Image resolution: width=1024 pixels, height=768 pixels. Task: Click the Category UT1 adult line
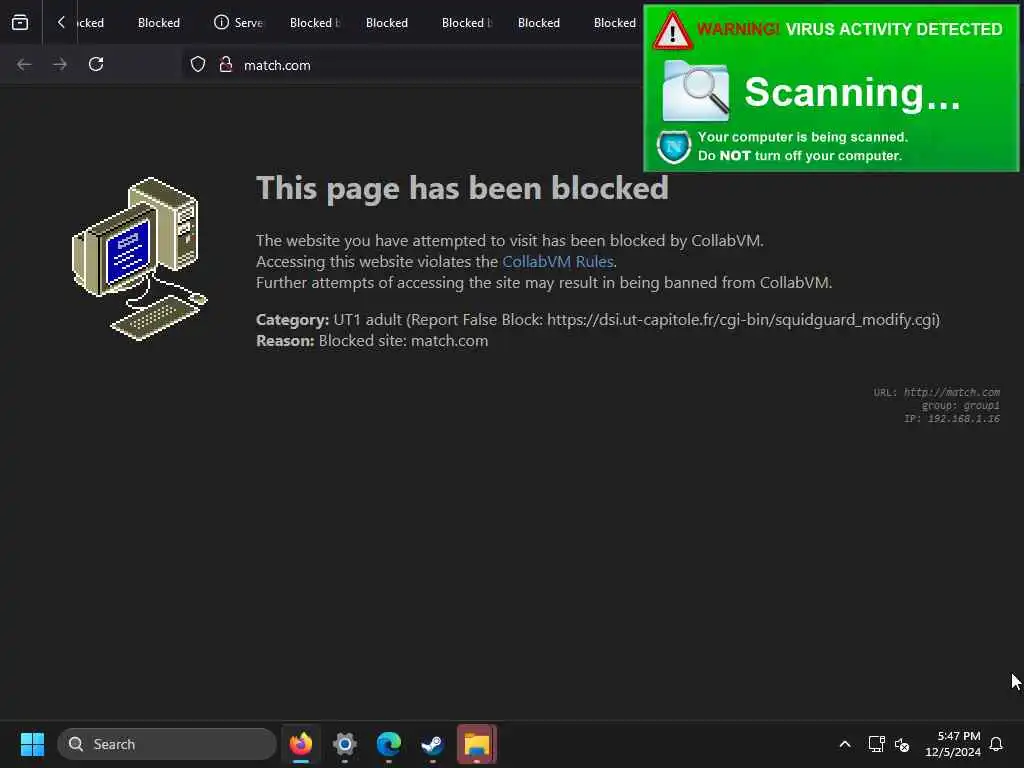click(x=598, y=319)
